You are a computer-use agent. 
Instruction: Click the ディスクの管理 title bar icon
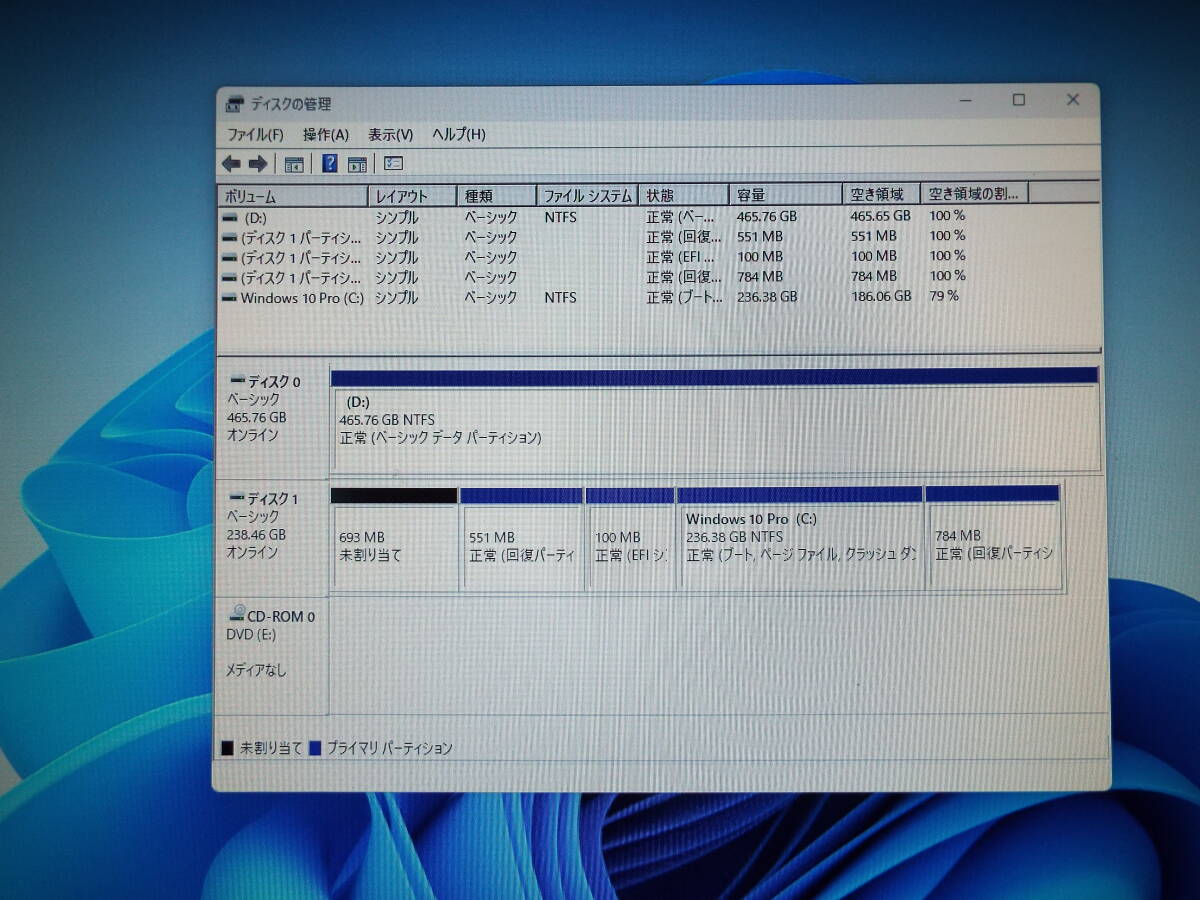coord(234,104)
